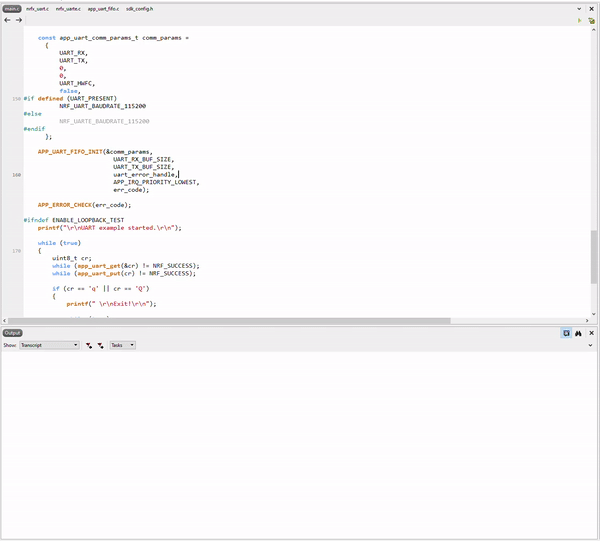Screen dimensions: 600x541
Task: Click the line 150 gutter number
Action: [x=16, y=99]
